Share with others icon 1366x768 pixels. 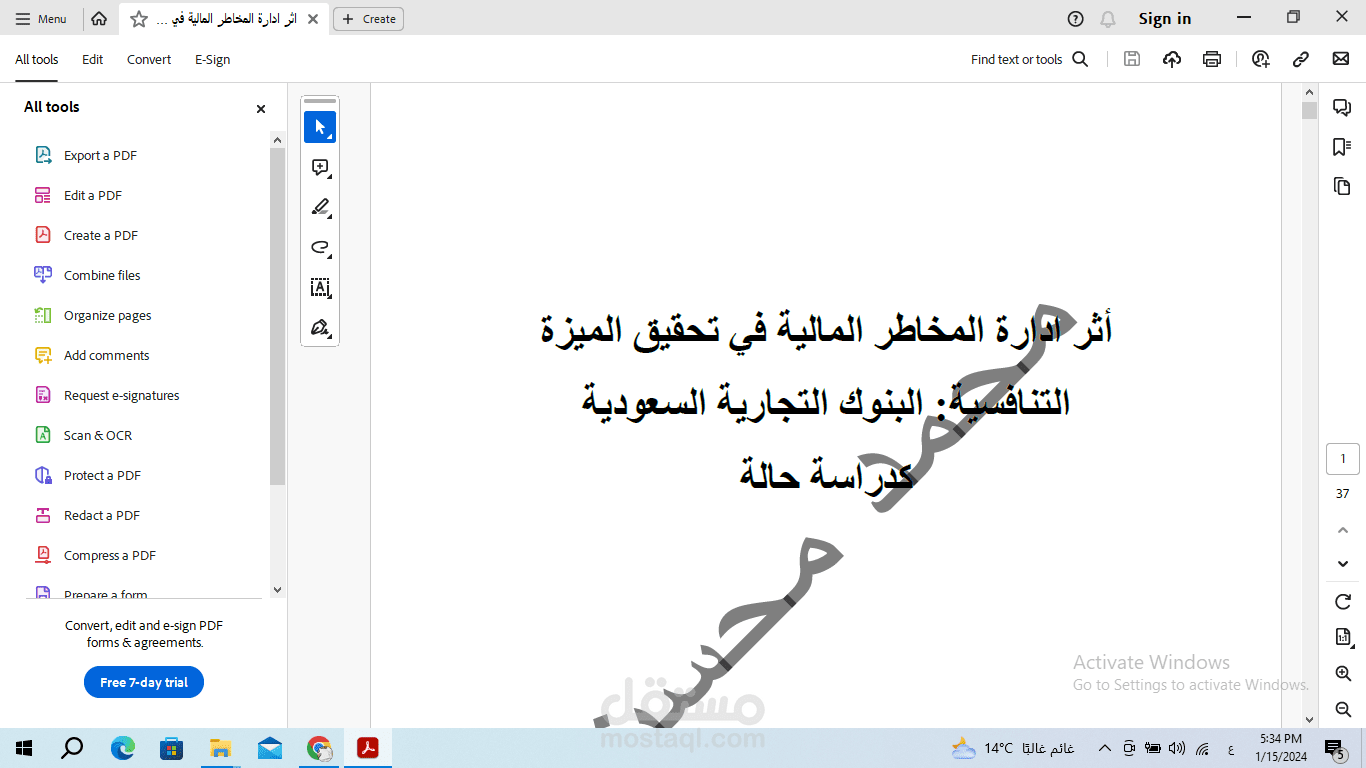[x=1261, y=59]
